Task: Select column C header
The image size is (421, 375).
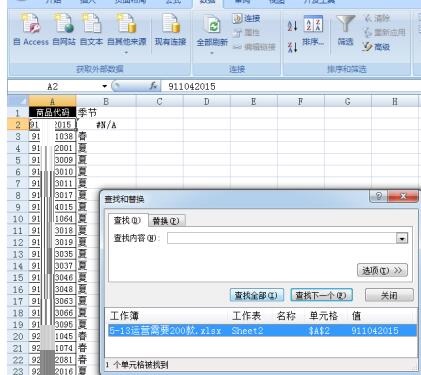Action: pos(160,101)
